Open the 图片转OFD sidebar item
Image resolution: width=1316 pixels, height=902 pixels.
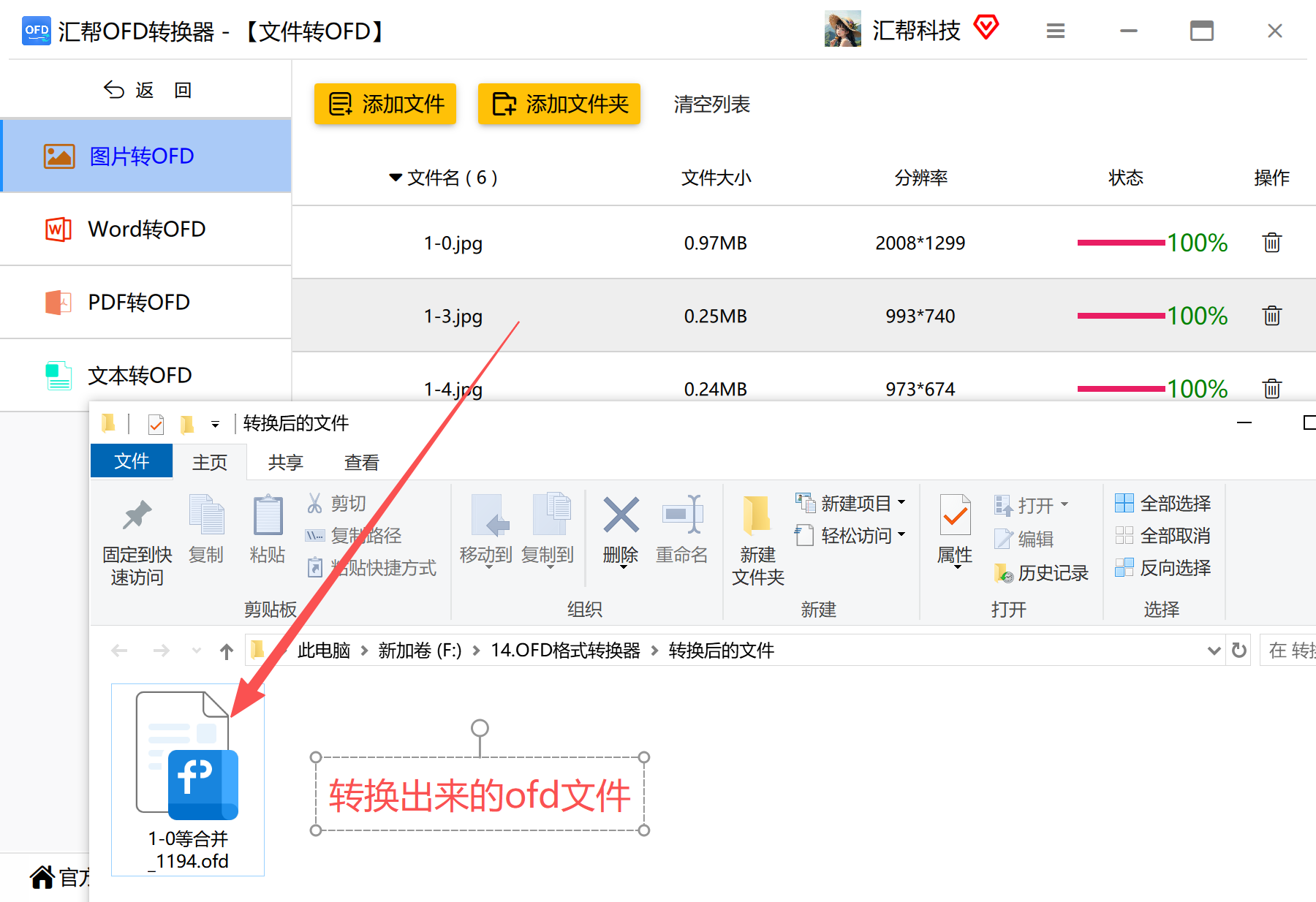[x=146, y=156]
